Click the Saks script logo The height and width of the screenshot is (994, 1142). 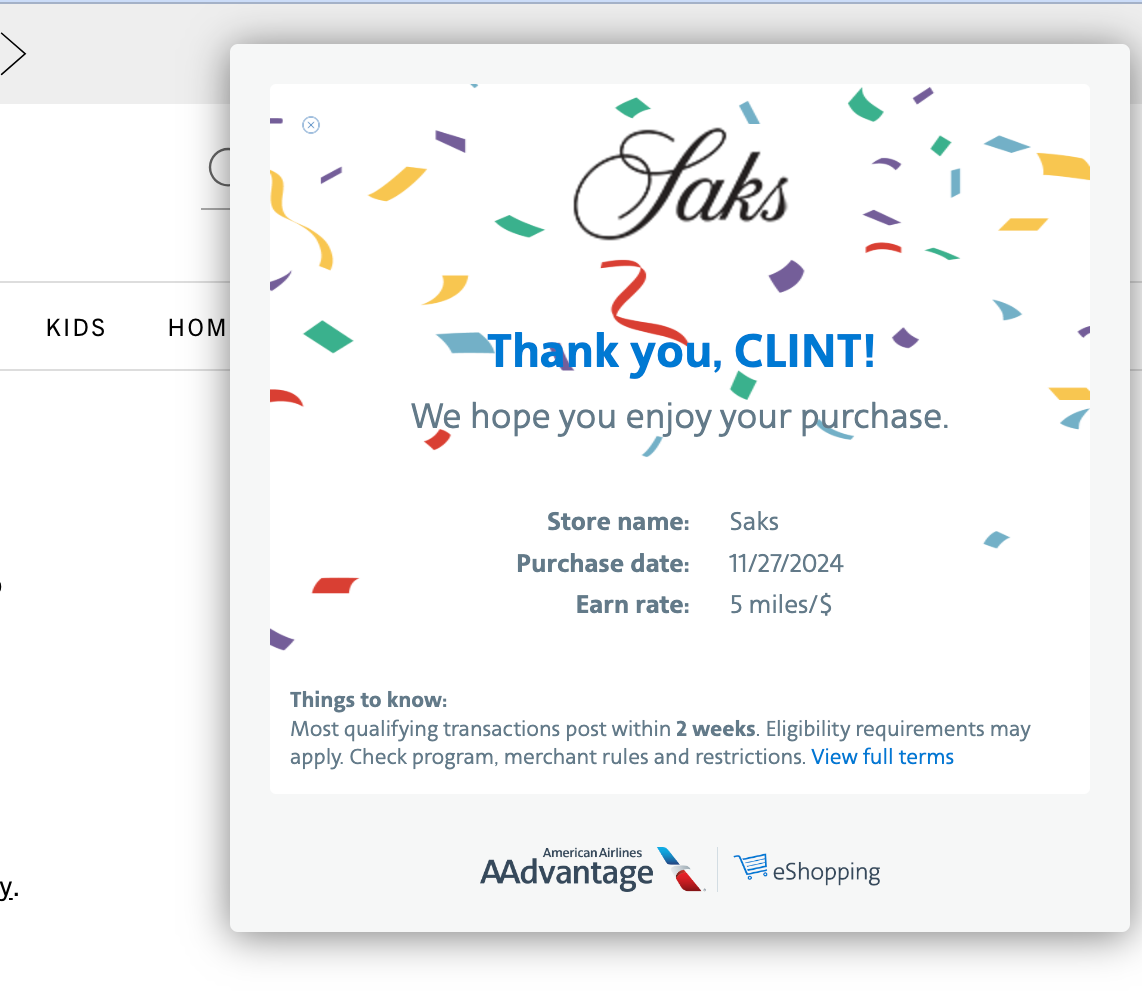(680, 184)
